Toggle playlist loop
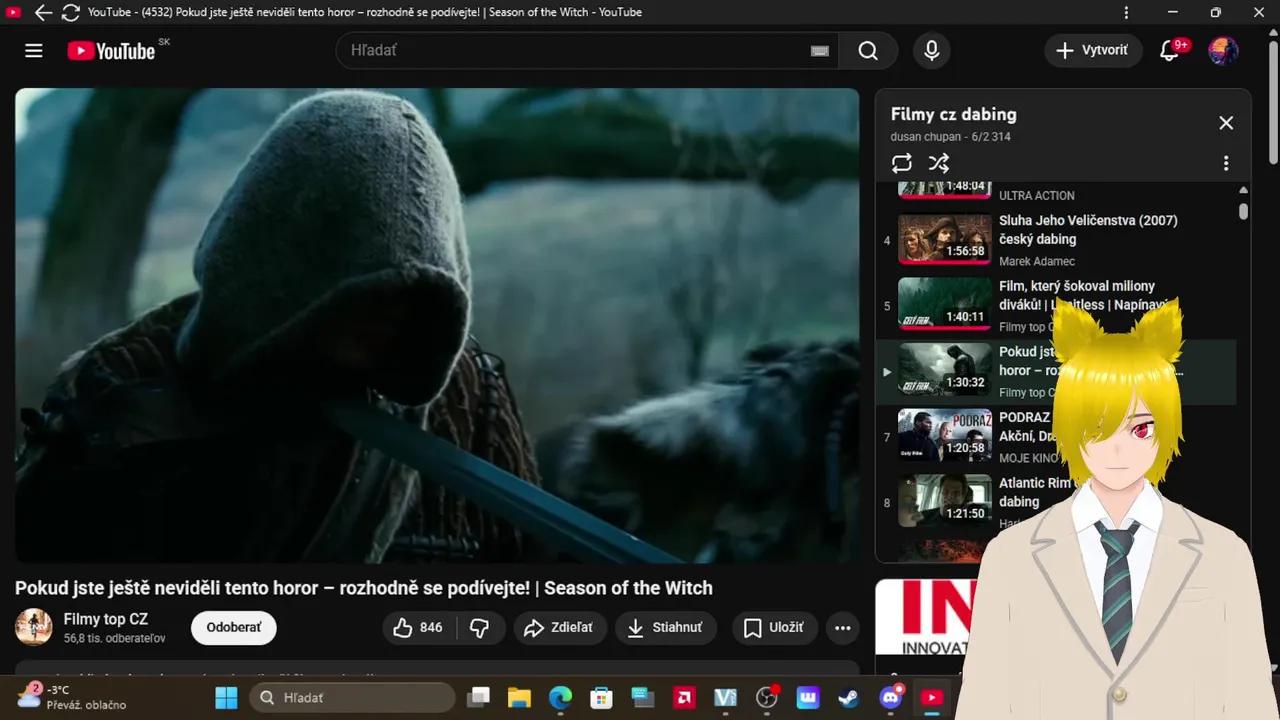This screenshot has width=1280, height=720. [902, 163]
